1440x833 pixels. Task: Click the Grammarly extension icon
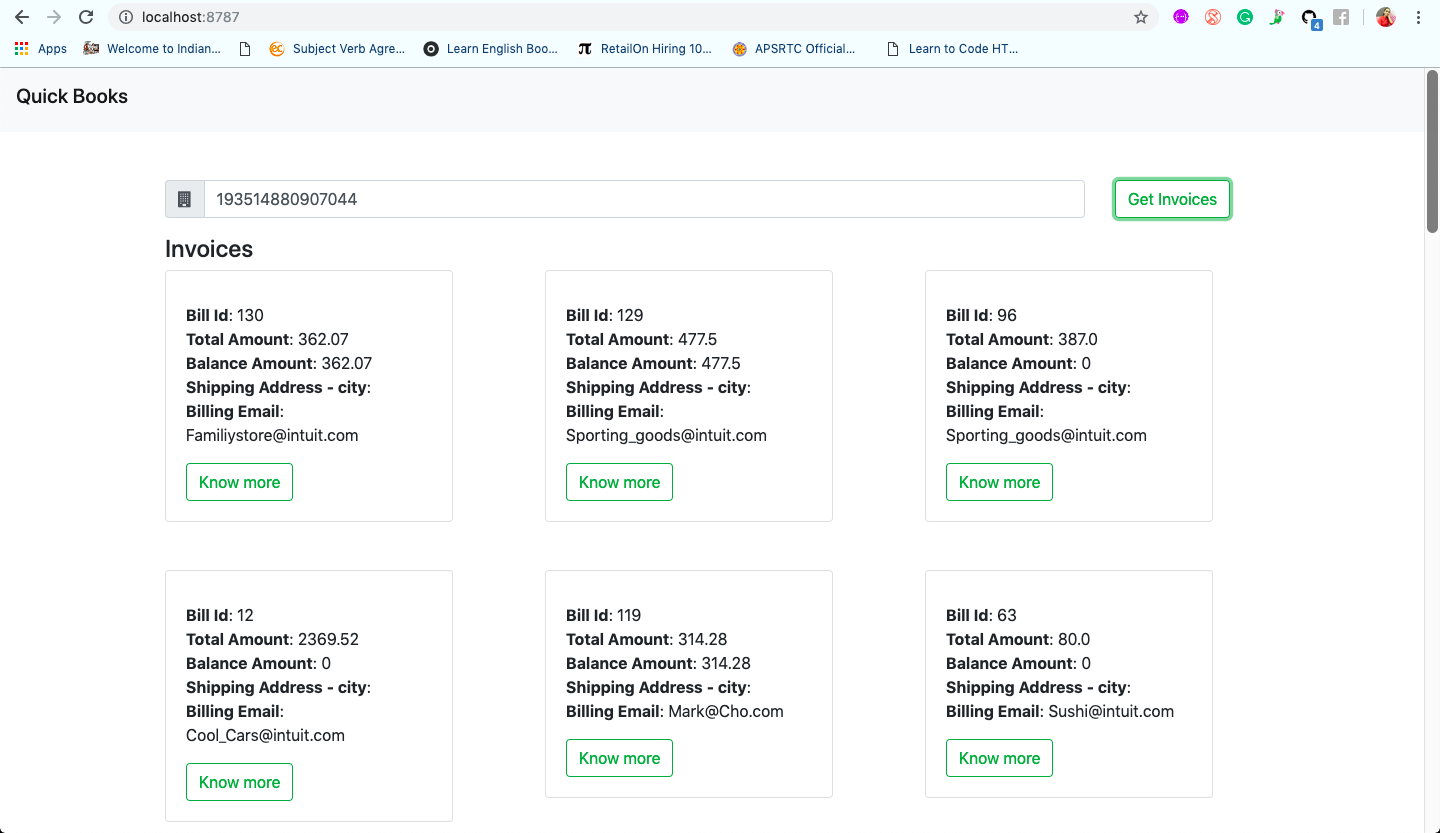pos(1245,17)
